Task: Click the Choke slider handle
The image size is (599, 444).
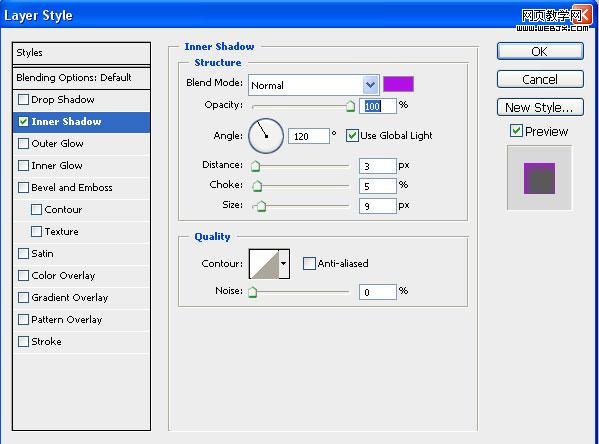Action: (x=257, y=186)
